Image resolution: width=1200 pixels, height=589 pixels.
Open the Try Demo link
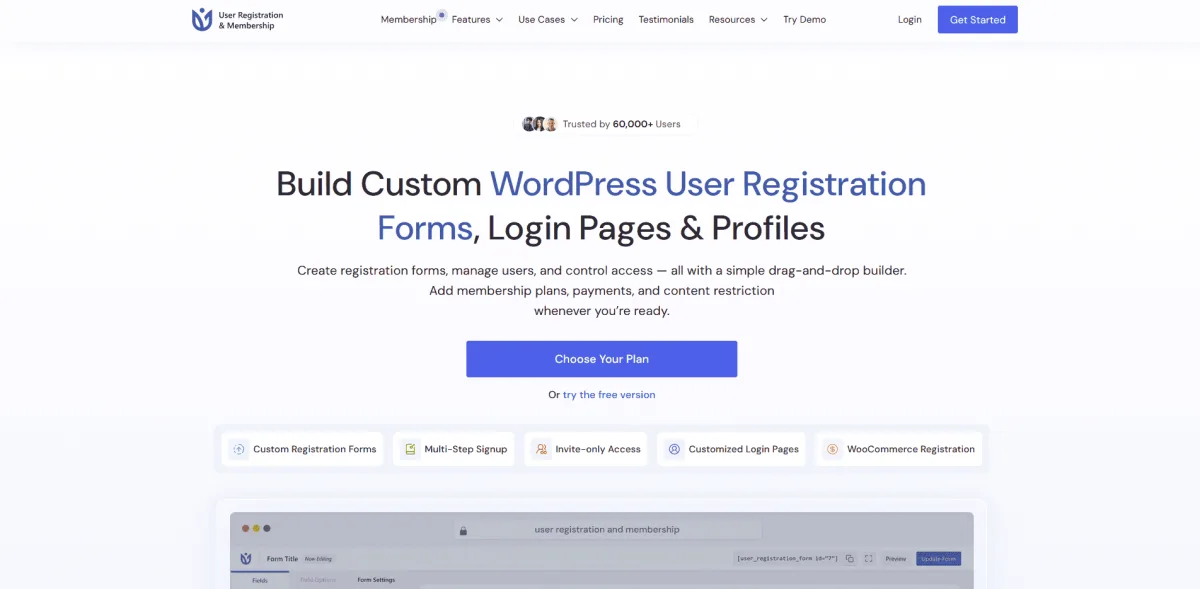[x=804, y=20]
